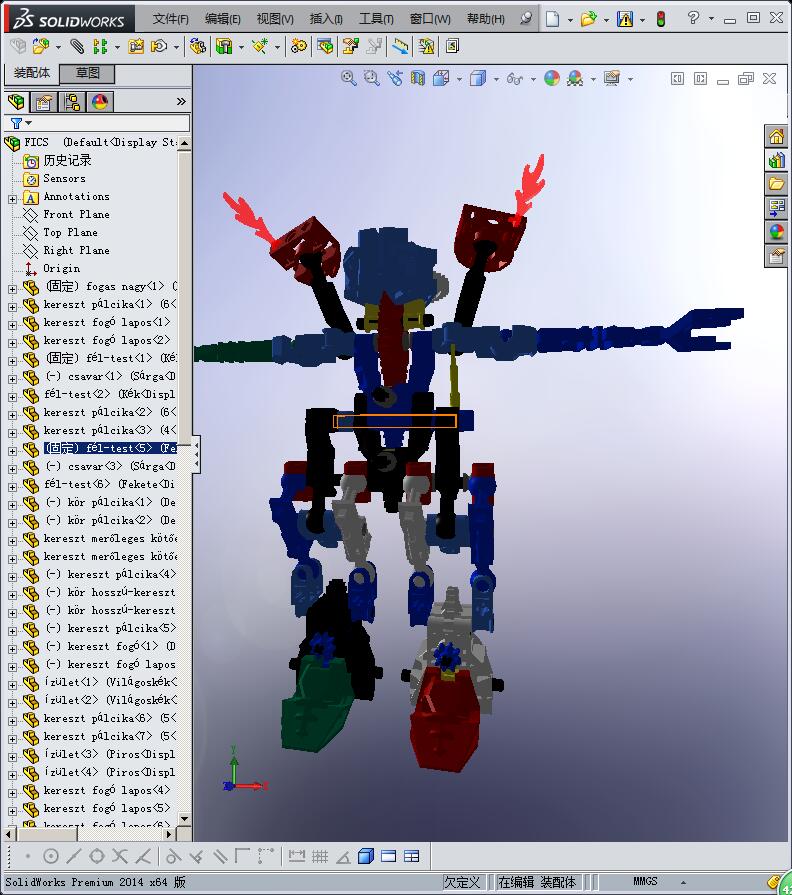This screenshot has height=895, width=792.
Task: Click the Apply Scene icon
Action: point(575,78)
